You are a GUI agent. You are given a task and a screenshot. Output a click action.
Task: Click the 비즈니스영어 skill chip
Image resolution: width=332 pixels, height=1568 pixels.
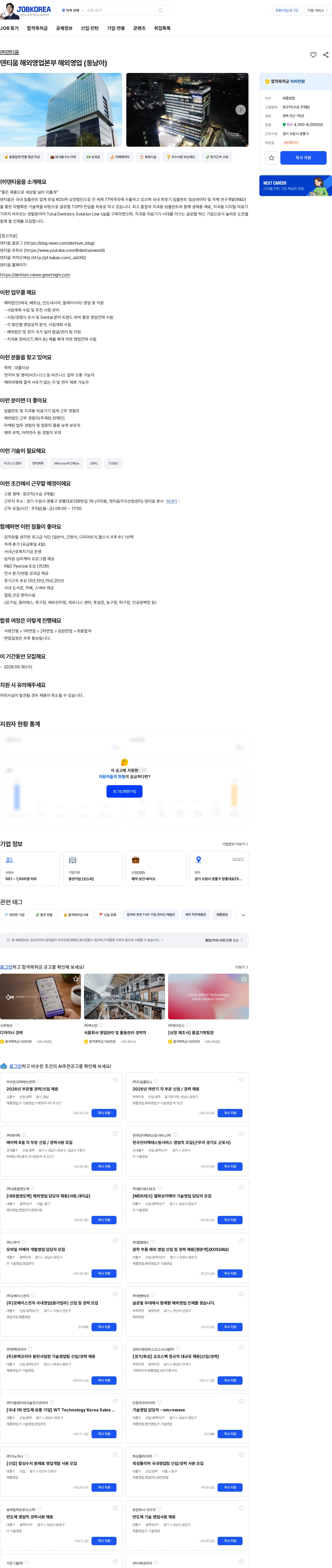click(13, 463)
